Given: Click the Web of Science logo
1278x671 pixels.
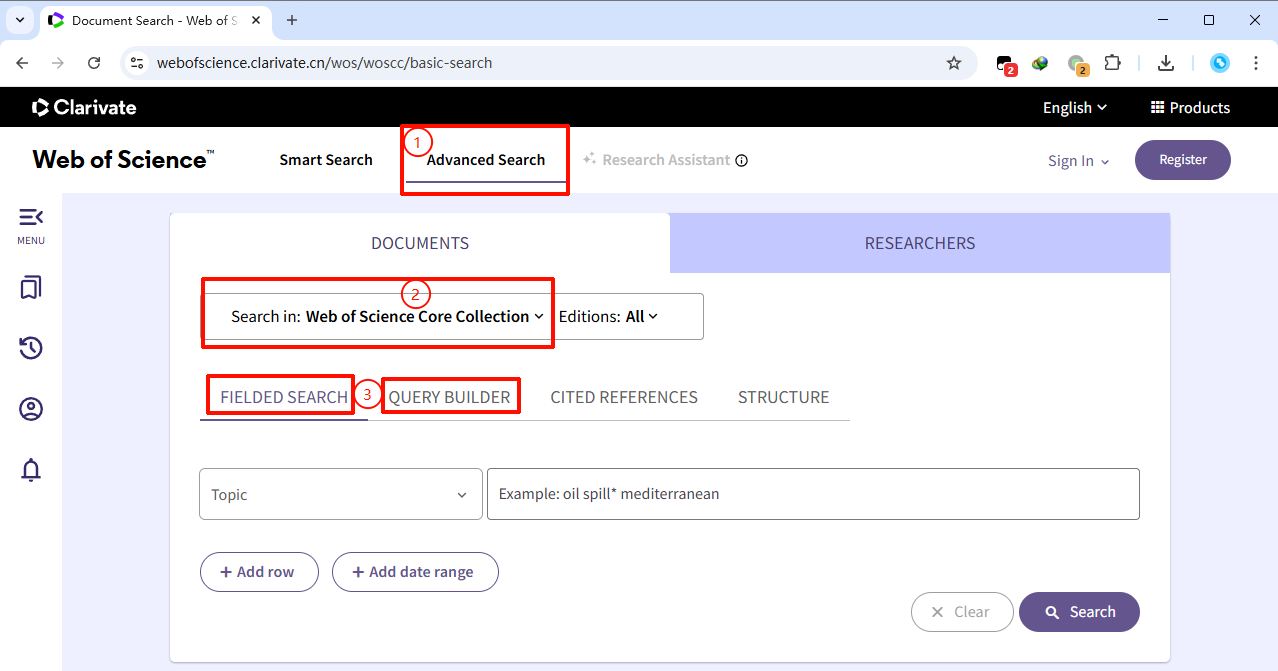Looking at the screenshot, I should coord(123,159).
